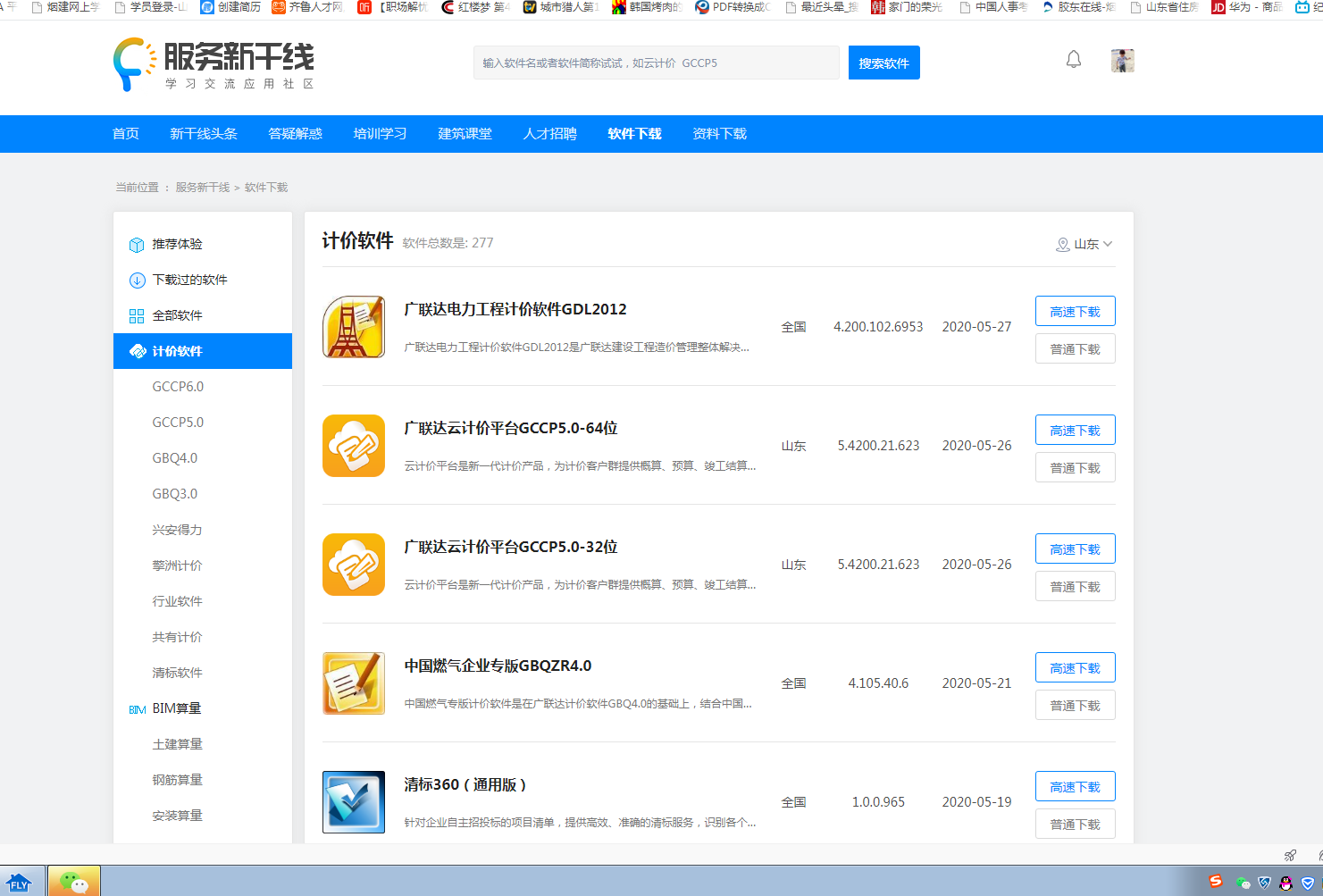Click 普通下载 for GBQZR4.0
The width and height of the screenshot is (1323, 896).
tap(1076, 706)
